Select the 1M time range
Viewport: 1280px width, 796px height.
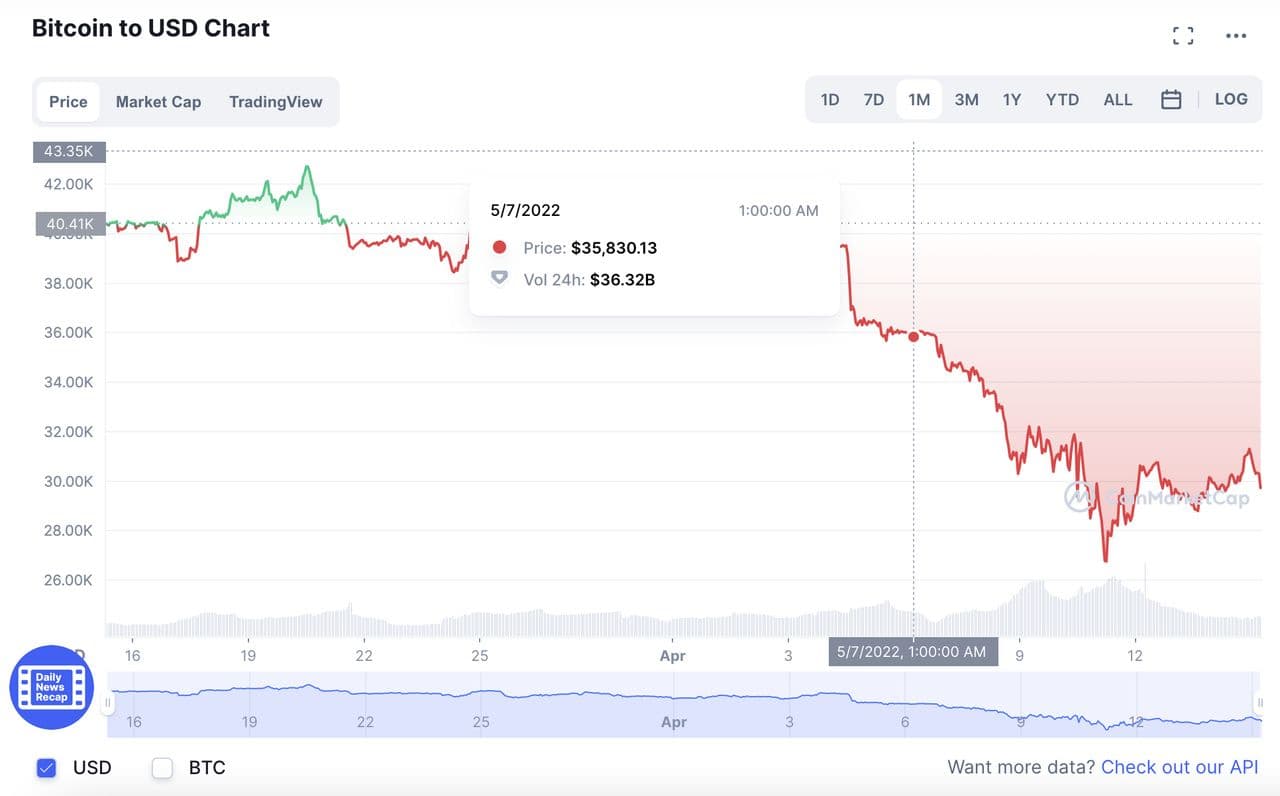point(919,100)
